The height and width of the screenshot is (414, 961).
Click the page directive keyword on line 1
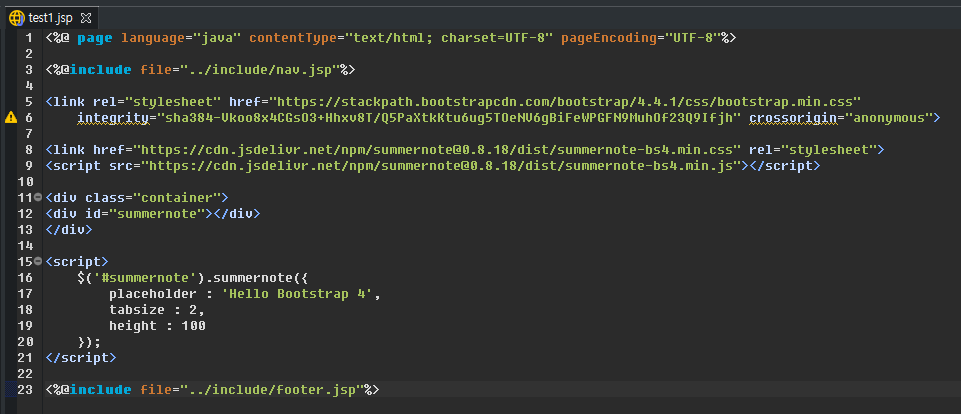click(95, 38)
